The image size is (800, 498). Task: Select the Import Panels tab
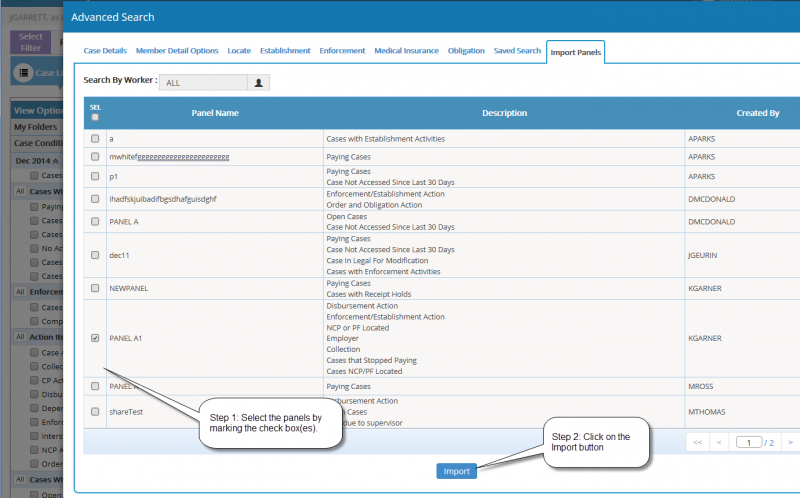(576, 52)
